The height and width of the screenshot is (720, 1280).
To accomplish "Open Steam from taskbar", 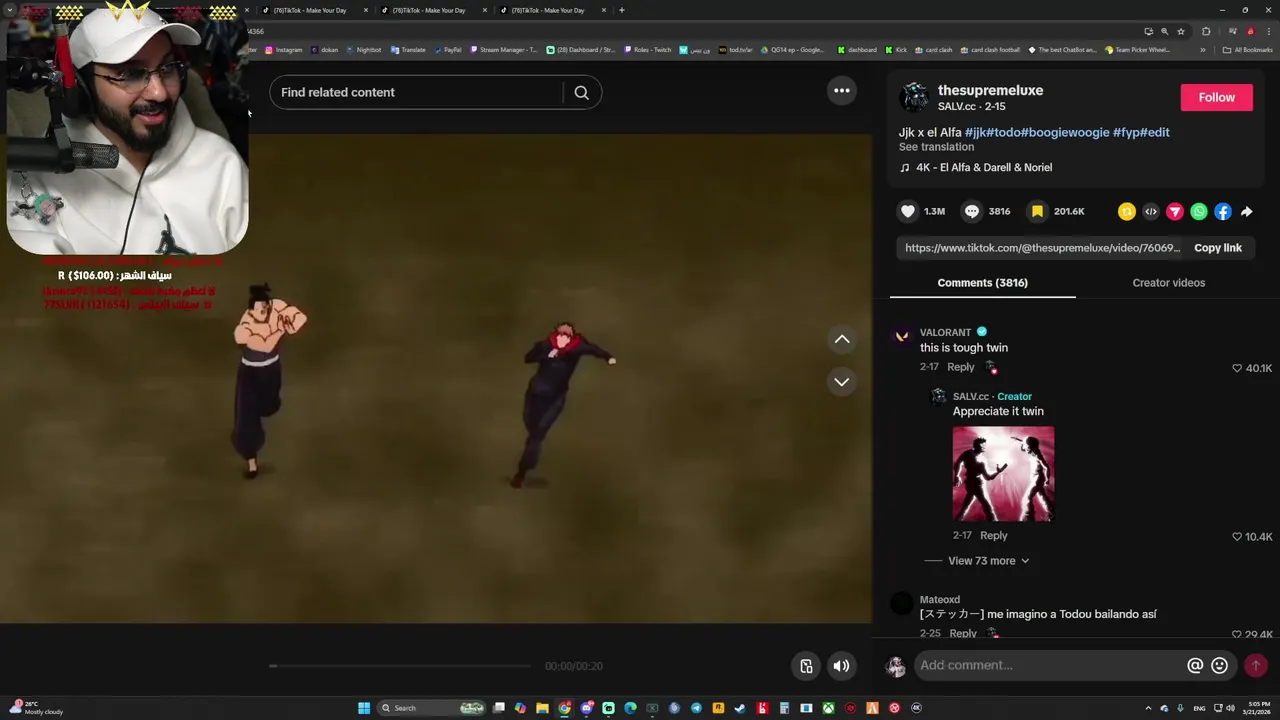I will [x=740, y=708].
